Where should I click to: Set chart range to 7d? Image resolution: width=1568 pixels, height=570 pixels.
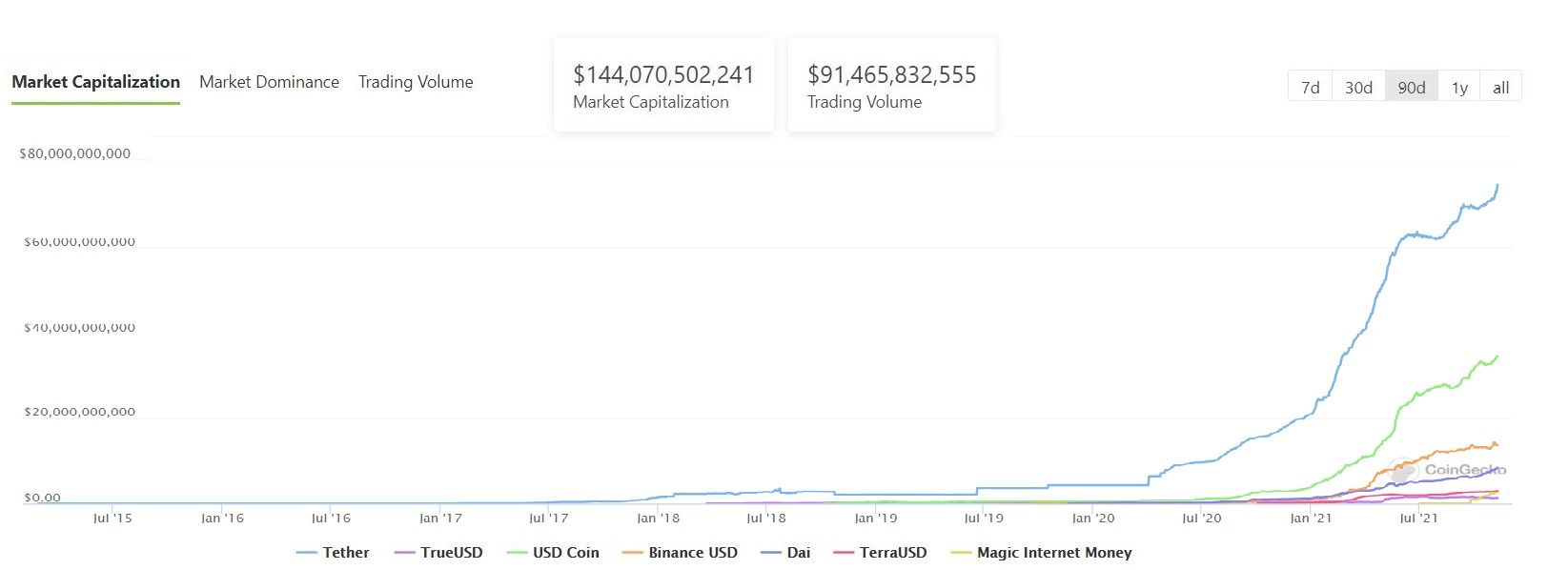coord(1310,87)
